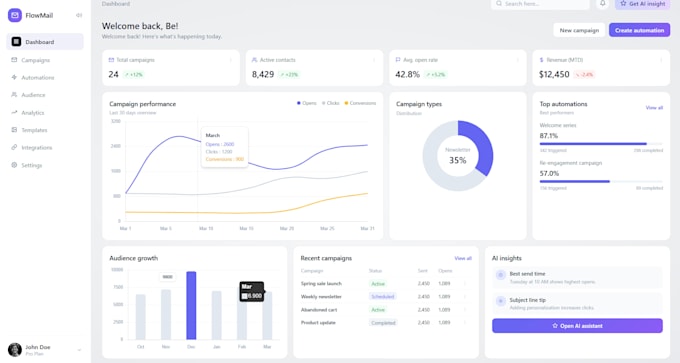Click the Create automation button
Screen dimensions: 680x363
[639, 30]
